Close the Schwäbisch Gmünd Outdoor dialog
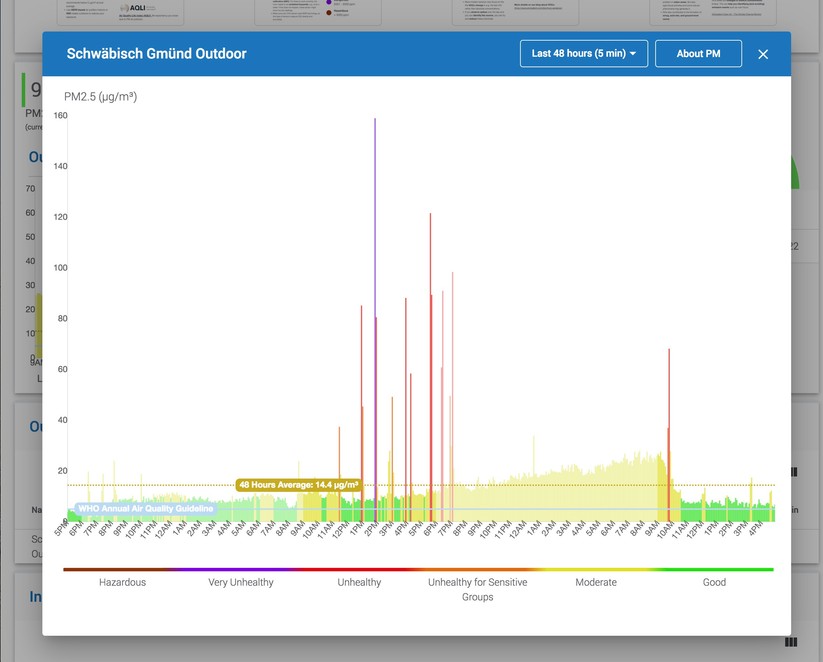 click(x=763, y=54)
